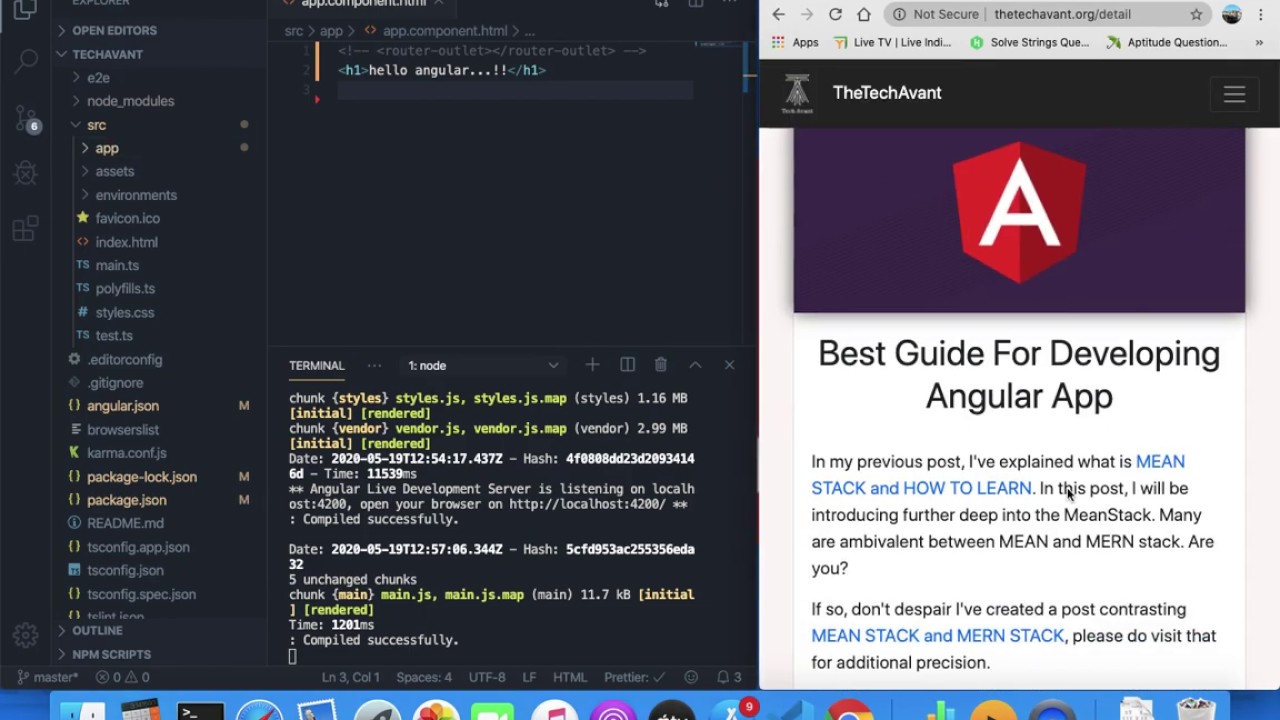Maximize terminal panel with up chevron
The width and height of the screenshot is (1280, 720).
tap(695, 365)
